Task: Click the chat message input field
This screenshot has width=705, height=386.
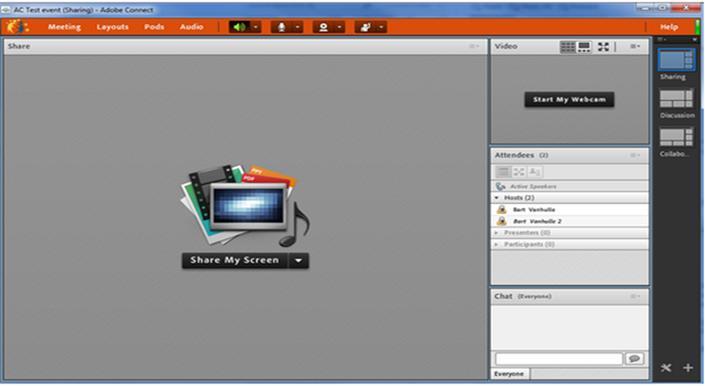Action: click(x=559, y=359)
